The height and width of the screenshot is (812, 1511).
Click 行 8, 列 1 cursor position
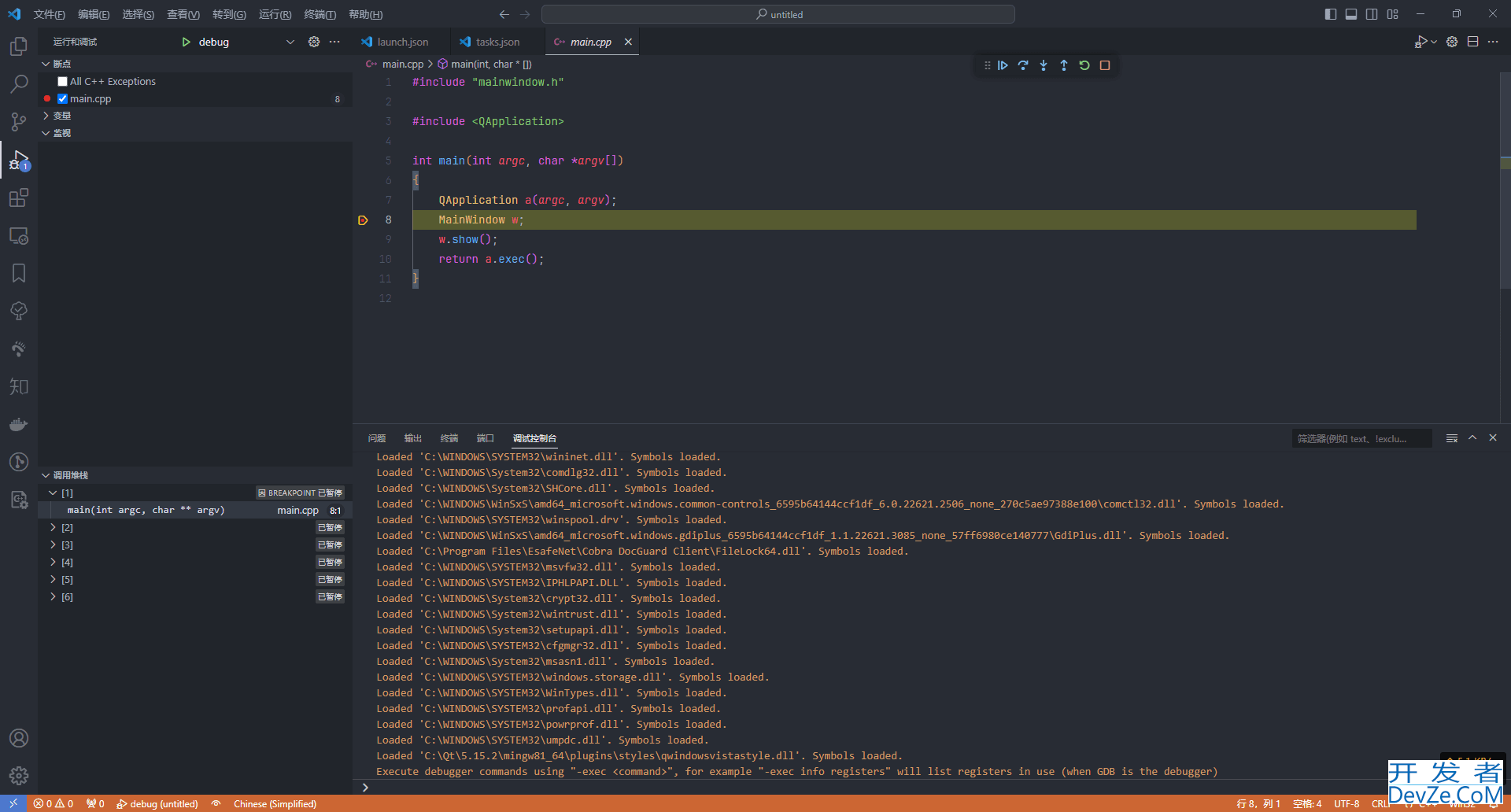[x=1258, y=803]
